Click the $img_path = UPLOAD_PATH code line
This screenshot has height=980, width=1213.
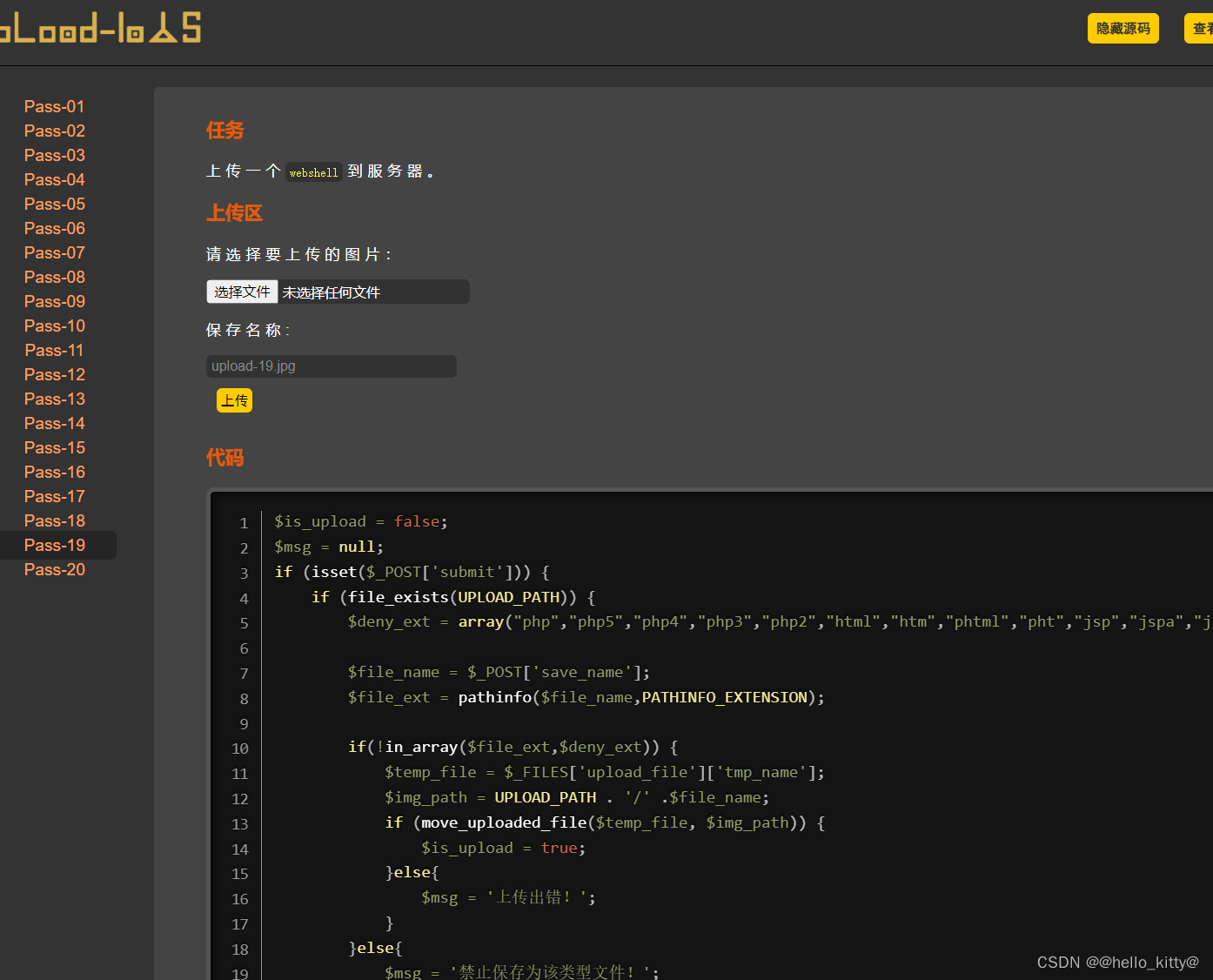(577, 797)
